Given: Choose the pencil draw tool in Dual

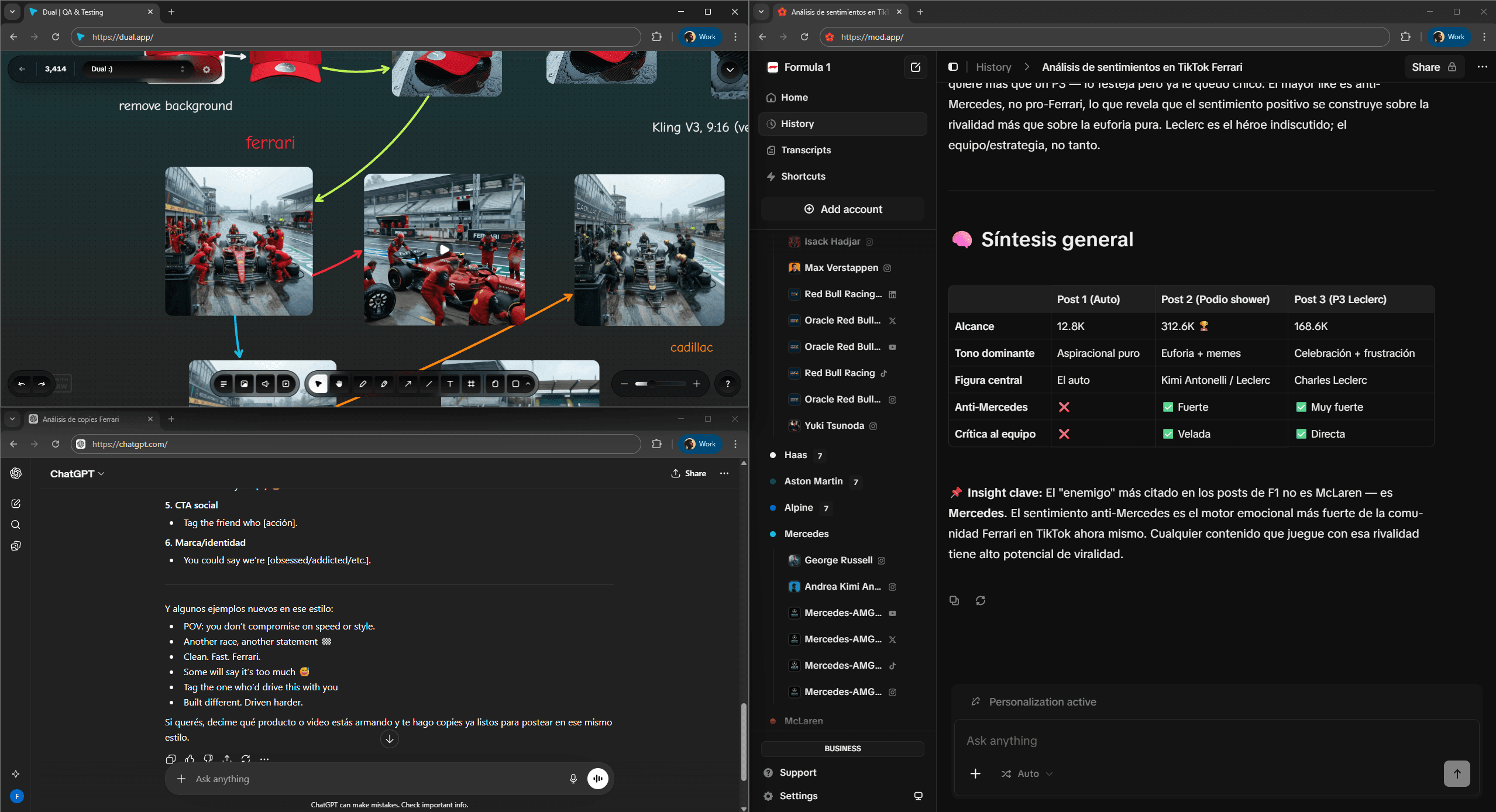Looking at the screenshot, I should [363, 384].
